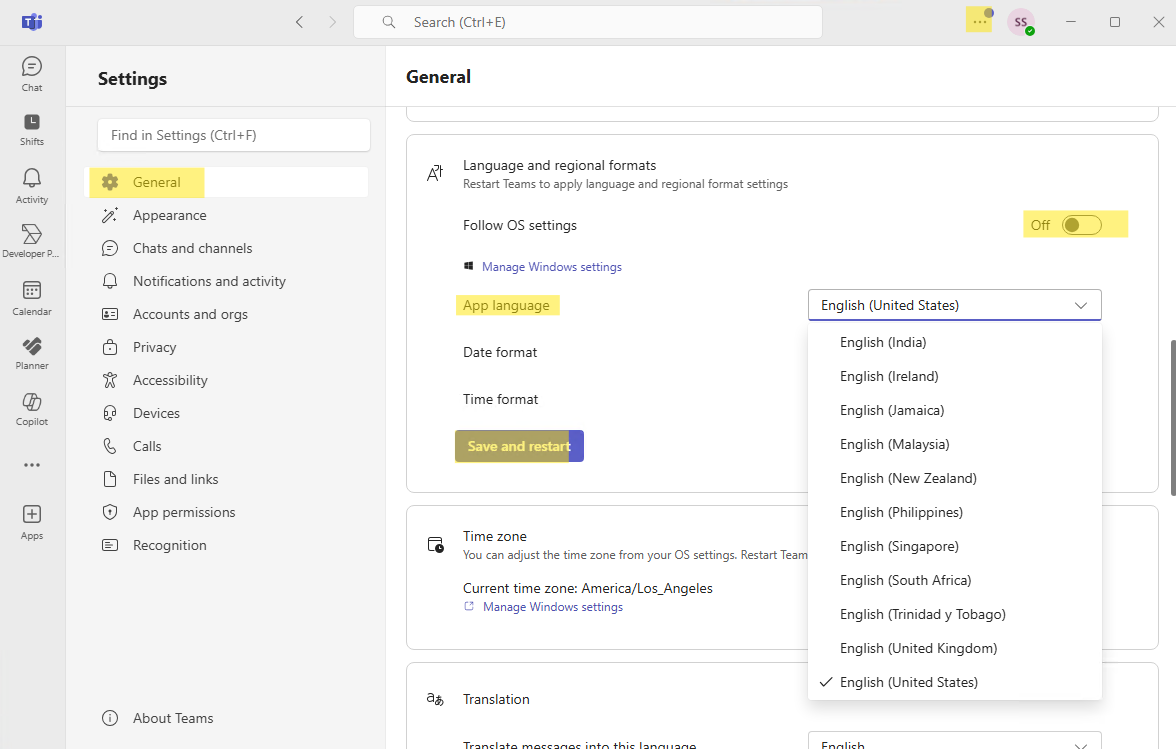1176x749 pixels.
Task: Go to Notifications and activity settings
Action: point(209,281)
